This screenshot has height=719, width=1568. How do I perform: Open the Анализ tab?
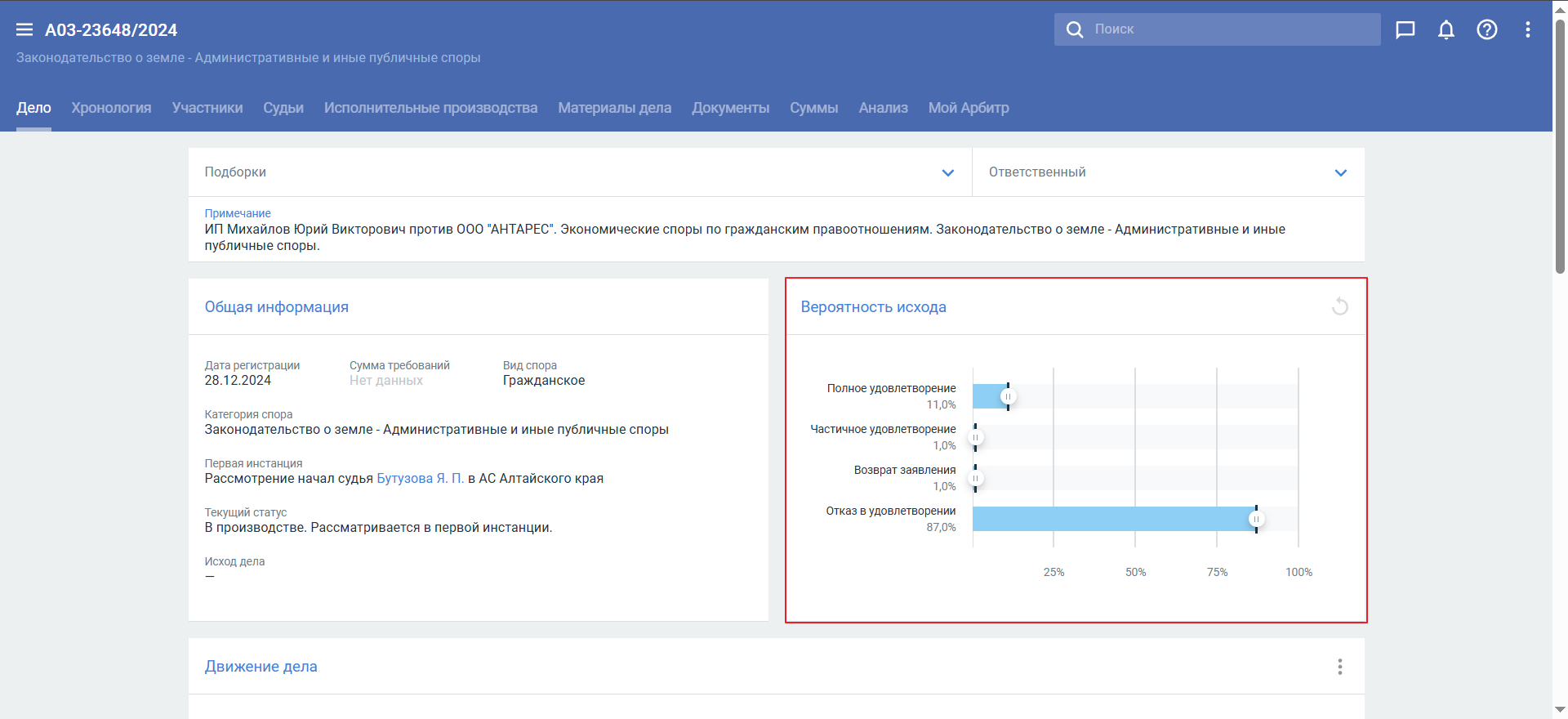point(883,108)
